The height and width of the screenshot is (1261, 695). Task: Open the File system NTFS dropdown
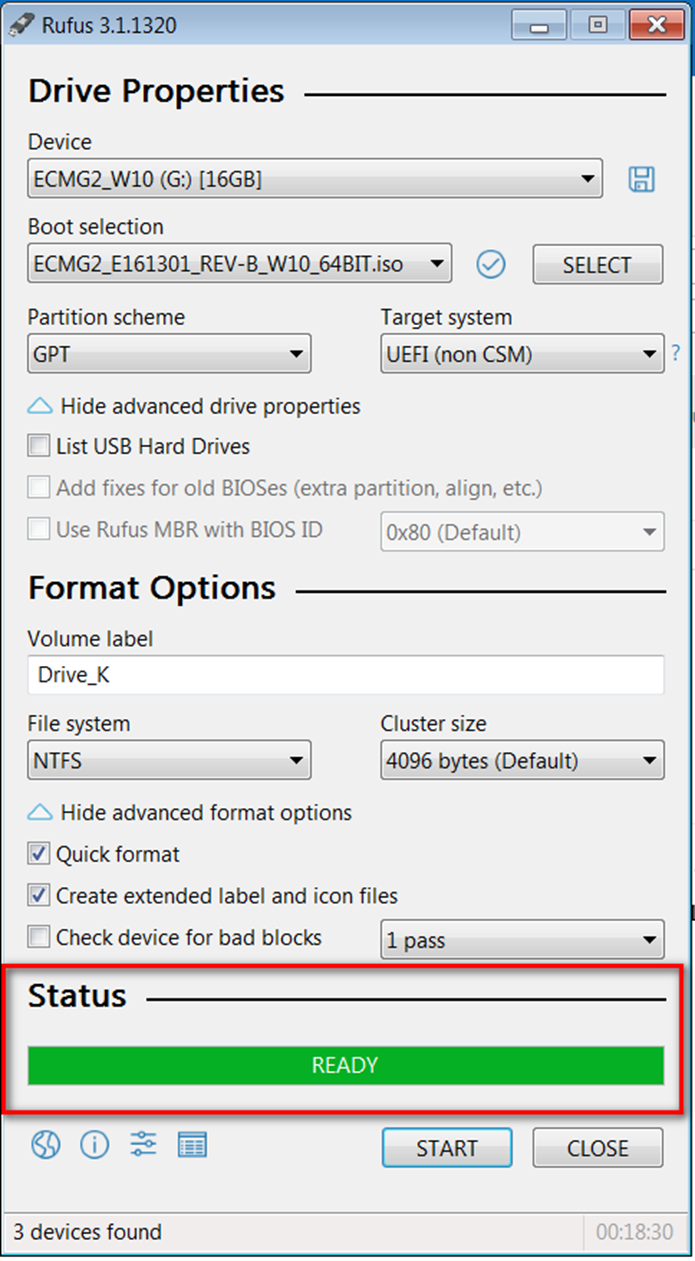click(x=169, y=760)
